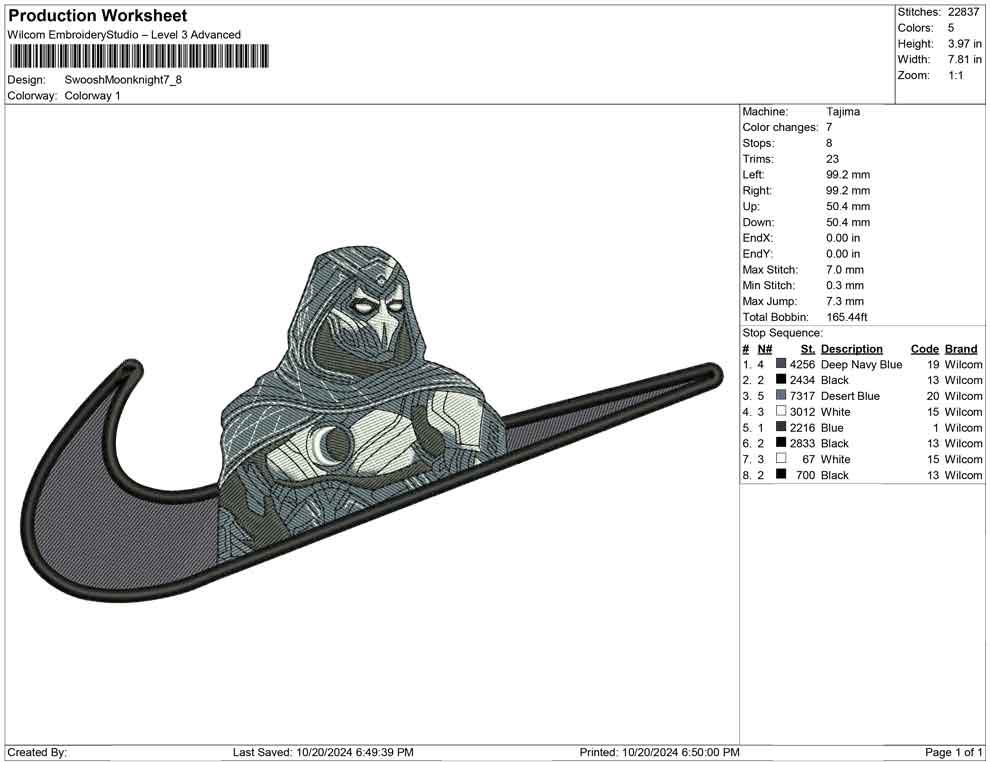Click the 'Page 1 of 1' footer text
990x762 pixels.
(953, 752)
